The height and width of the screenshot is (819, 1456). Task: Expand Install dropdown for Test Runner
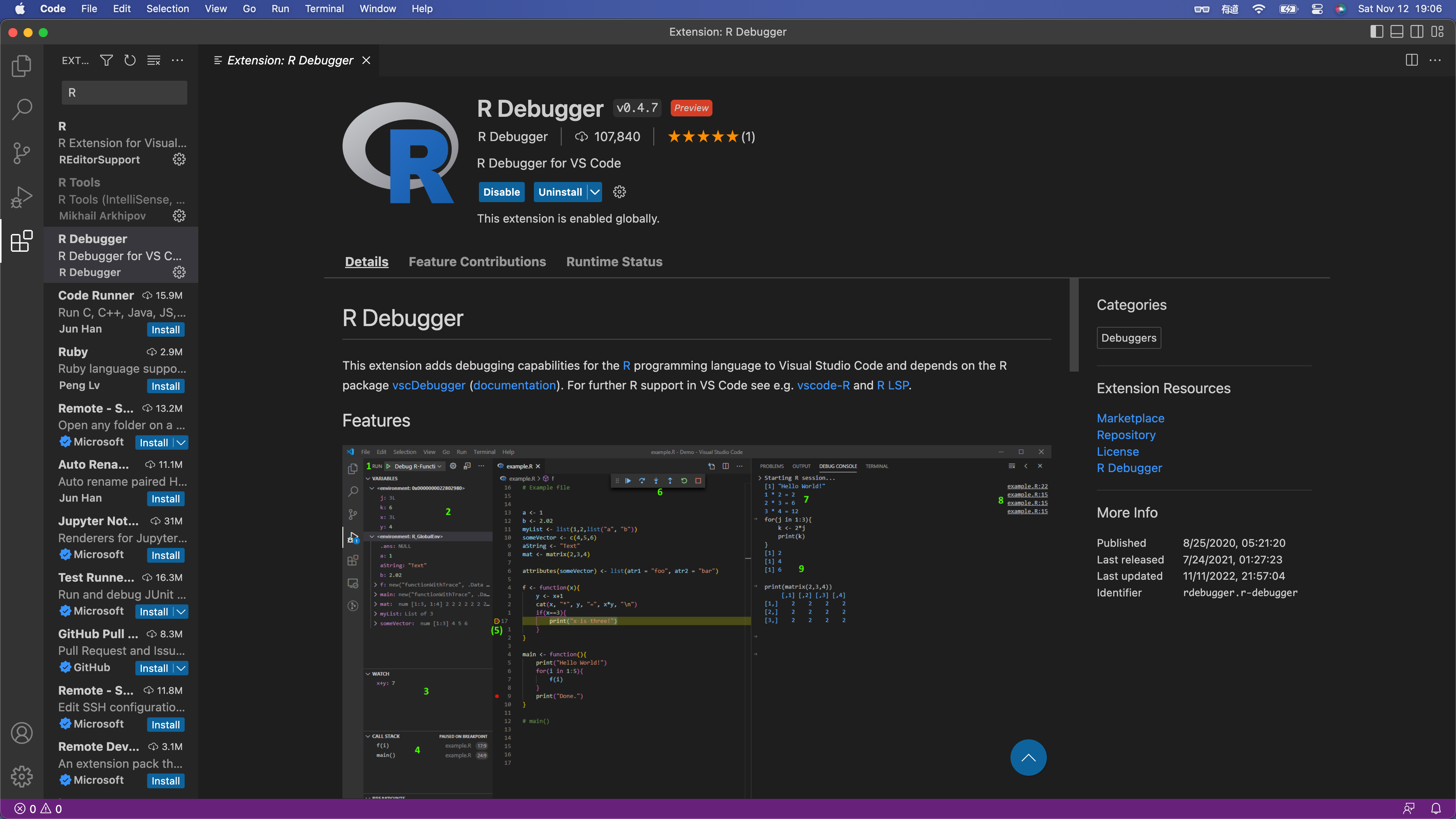click(181, 612)
